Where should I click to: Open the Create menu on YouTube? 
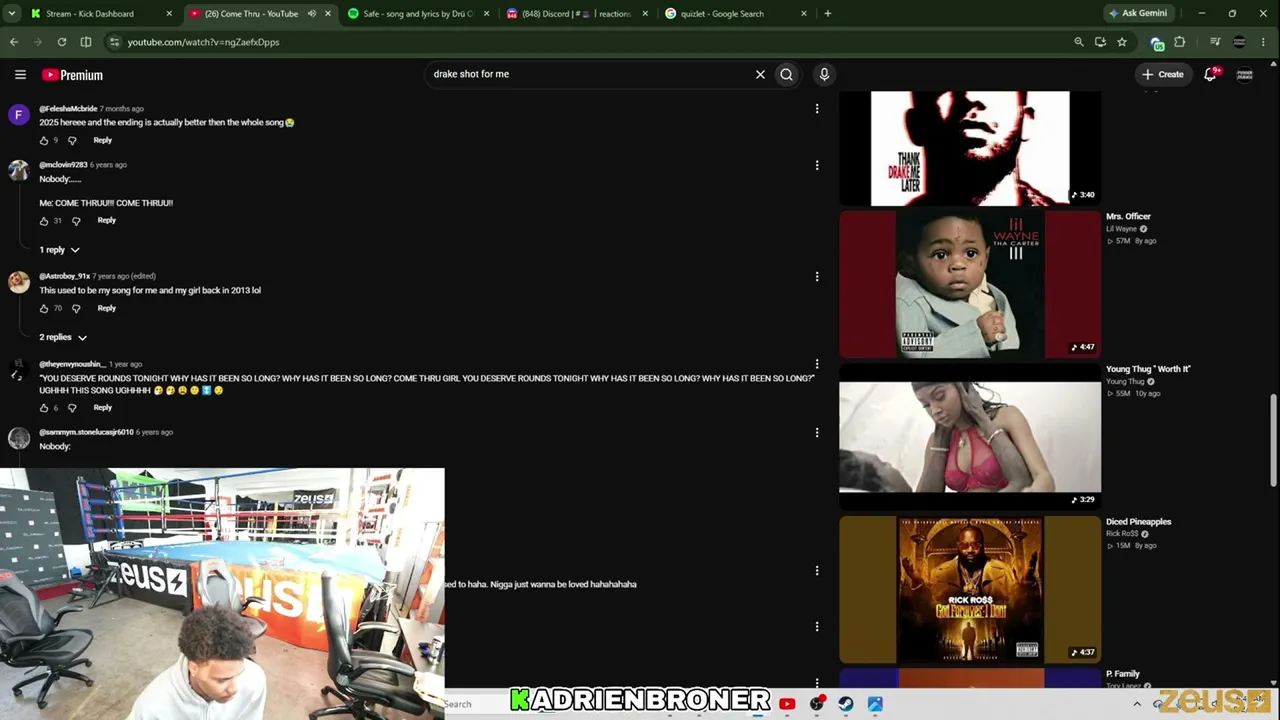pos(1163,74)
